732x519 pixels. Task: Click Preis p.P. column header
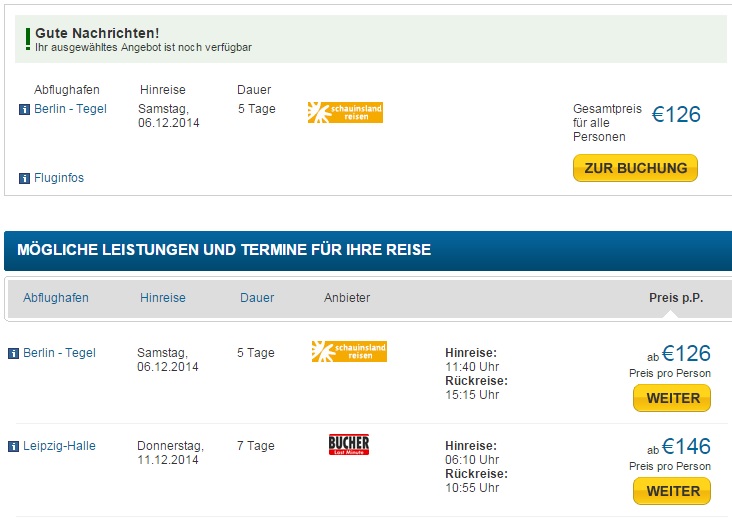(676, 298)
